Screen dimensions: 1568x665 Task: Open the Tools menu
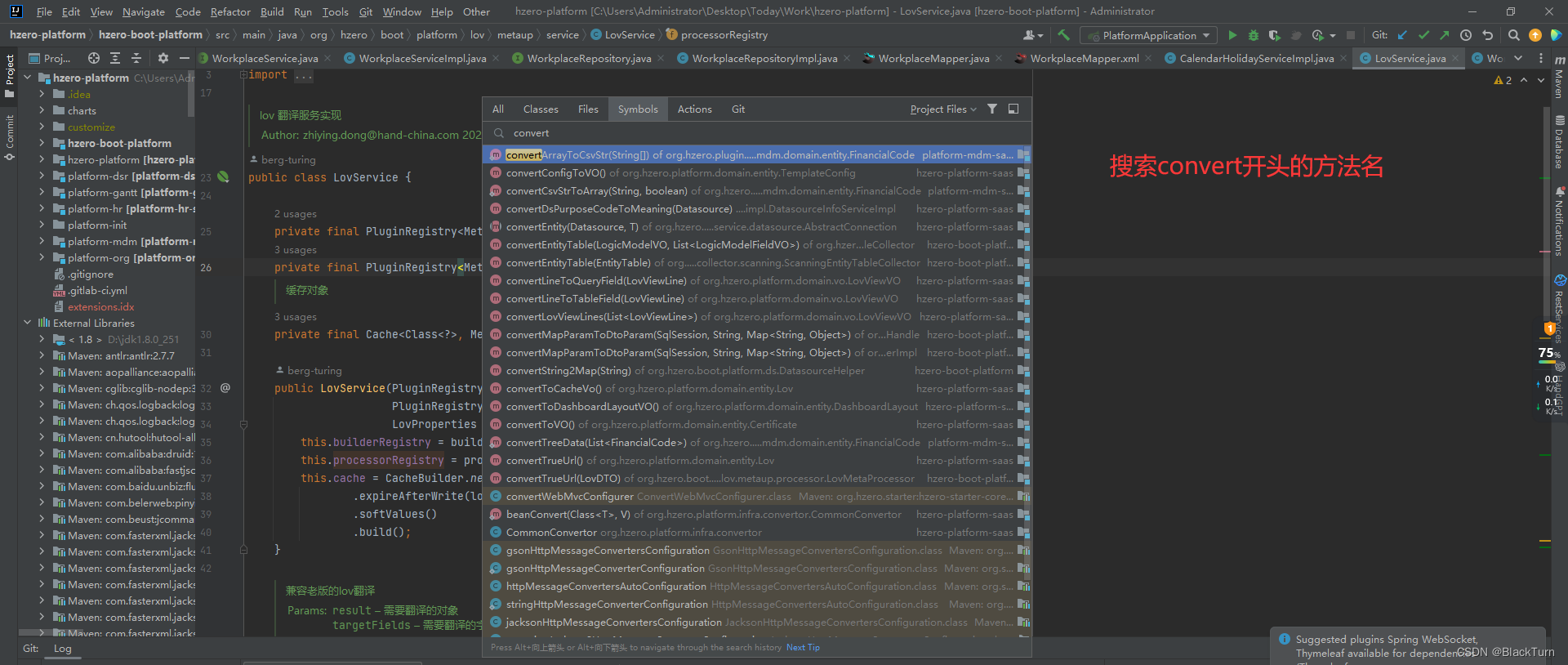click(x=335, y=11)
